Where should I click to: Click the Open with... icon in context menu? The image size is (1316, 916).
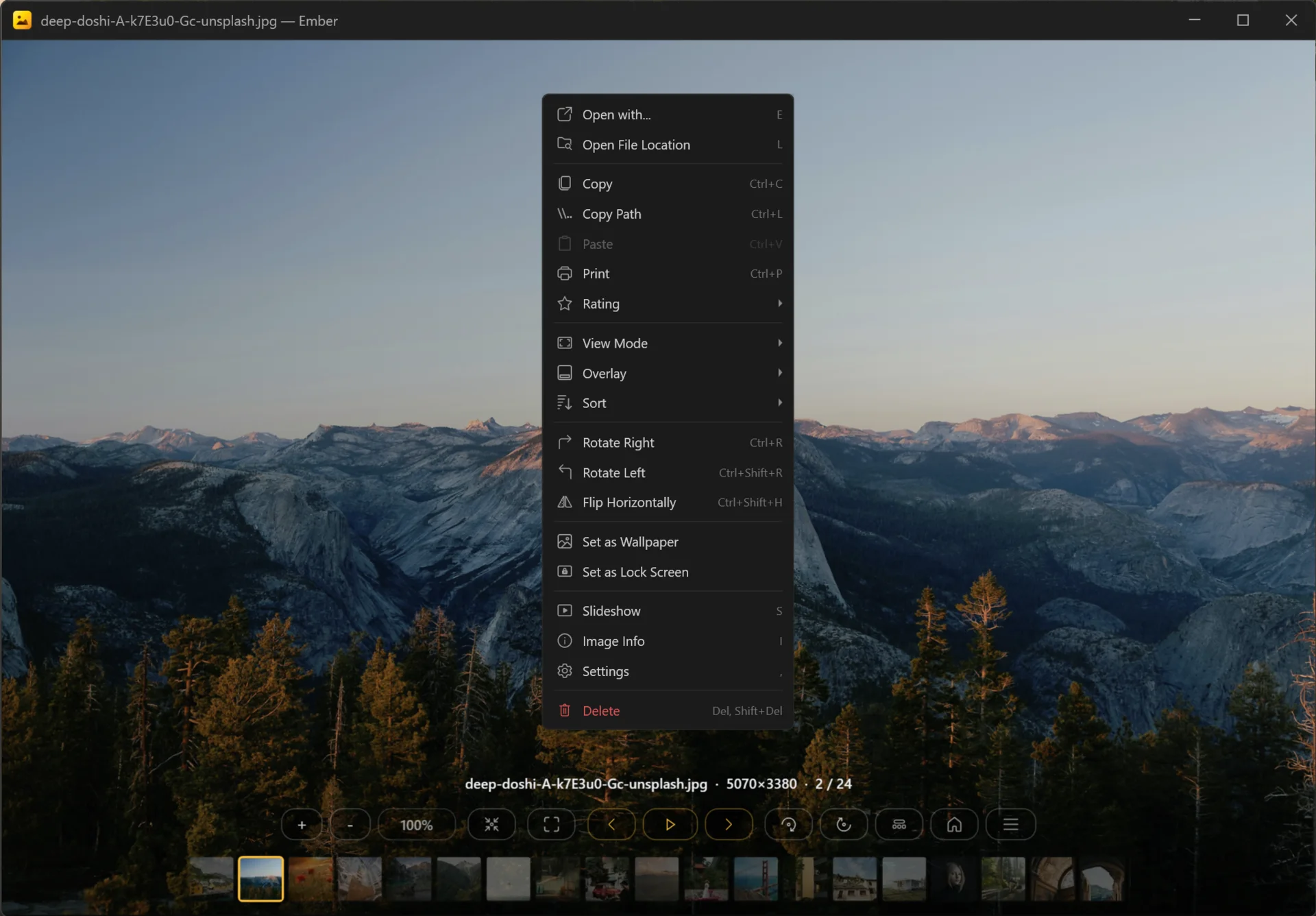(565, 114)
